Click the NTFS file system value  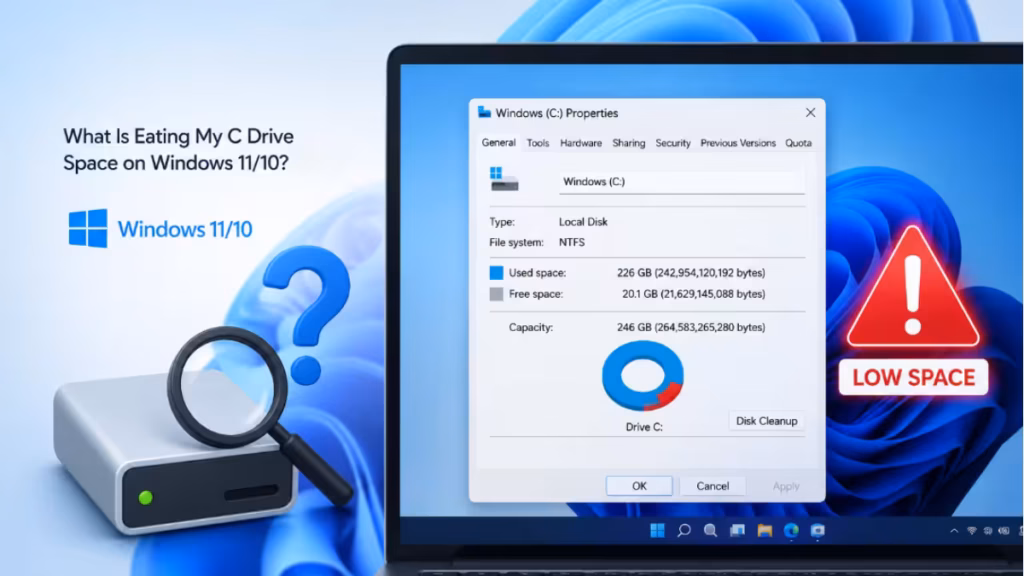tap(571, 242)
